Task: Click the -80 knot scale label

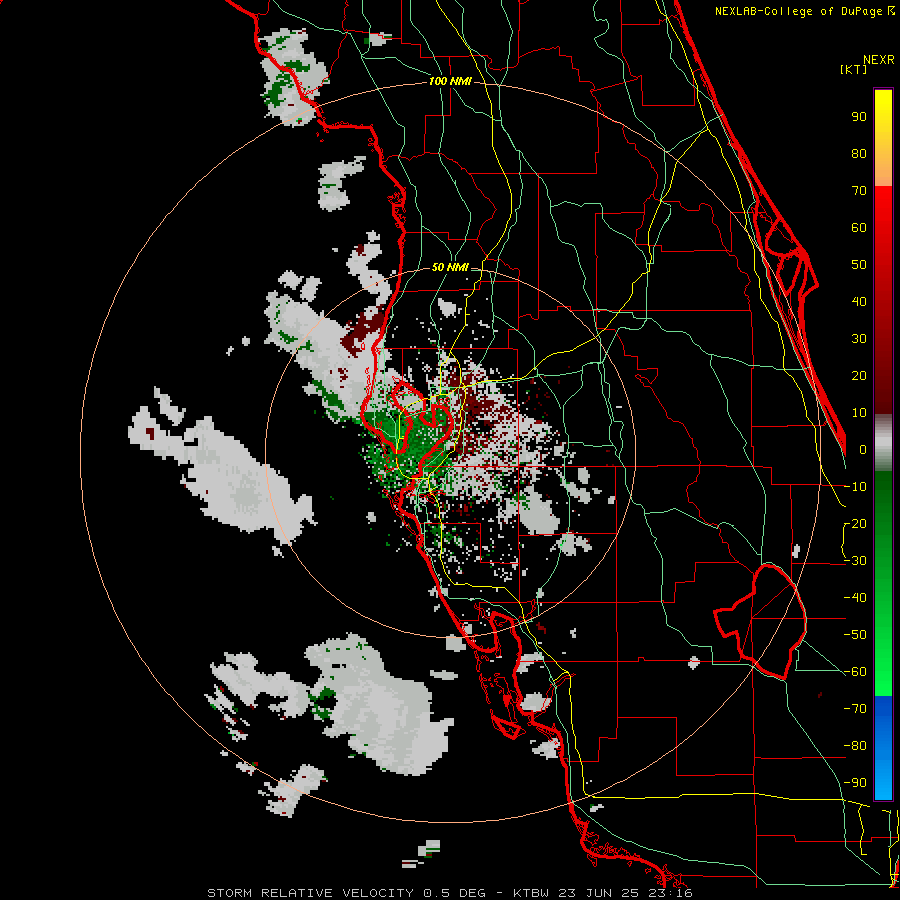Action: pos(855,746)
